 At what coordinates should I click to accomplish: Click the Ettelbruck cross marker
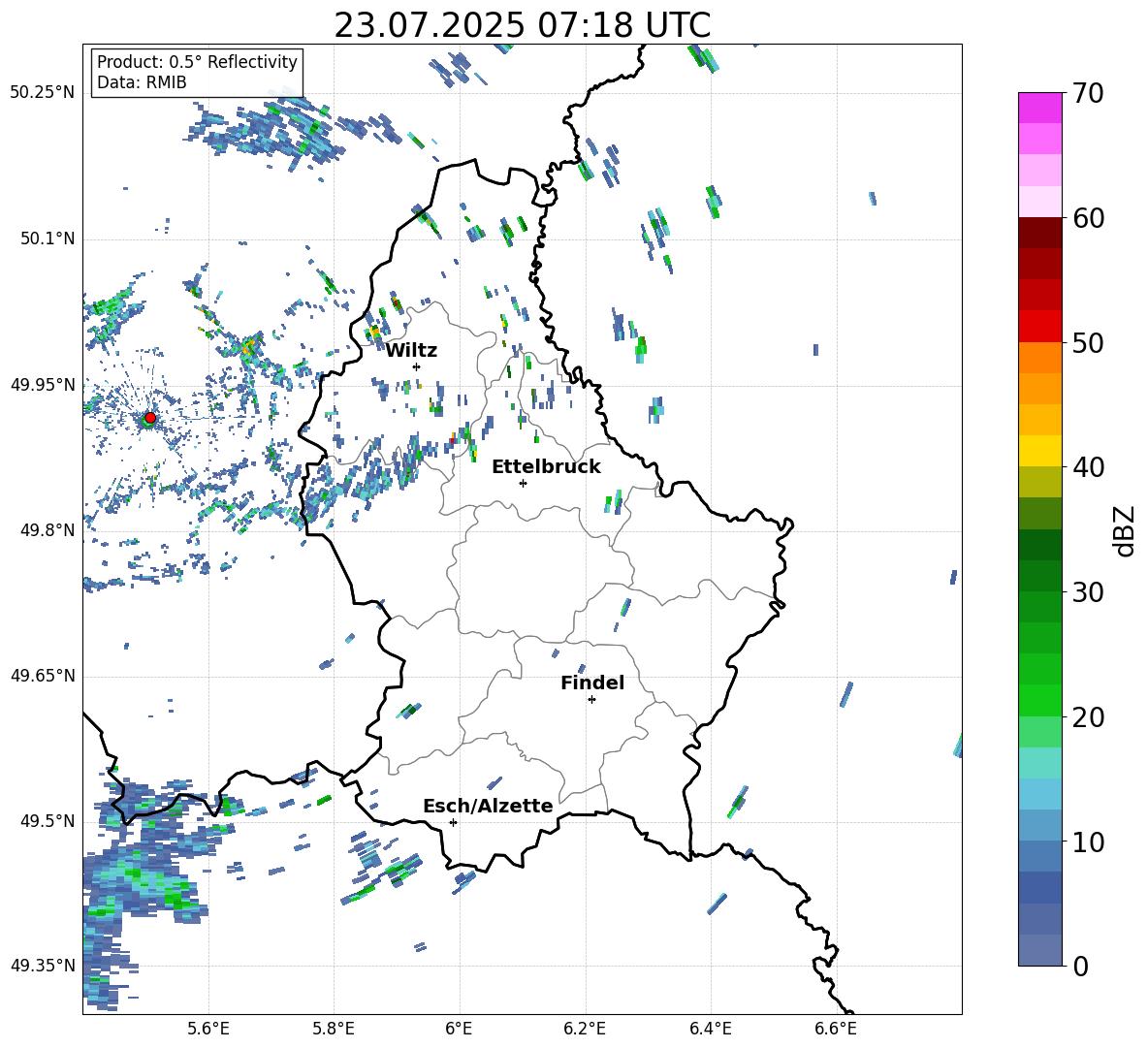point(523,483)
